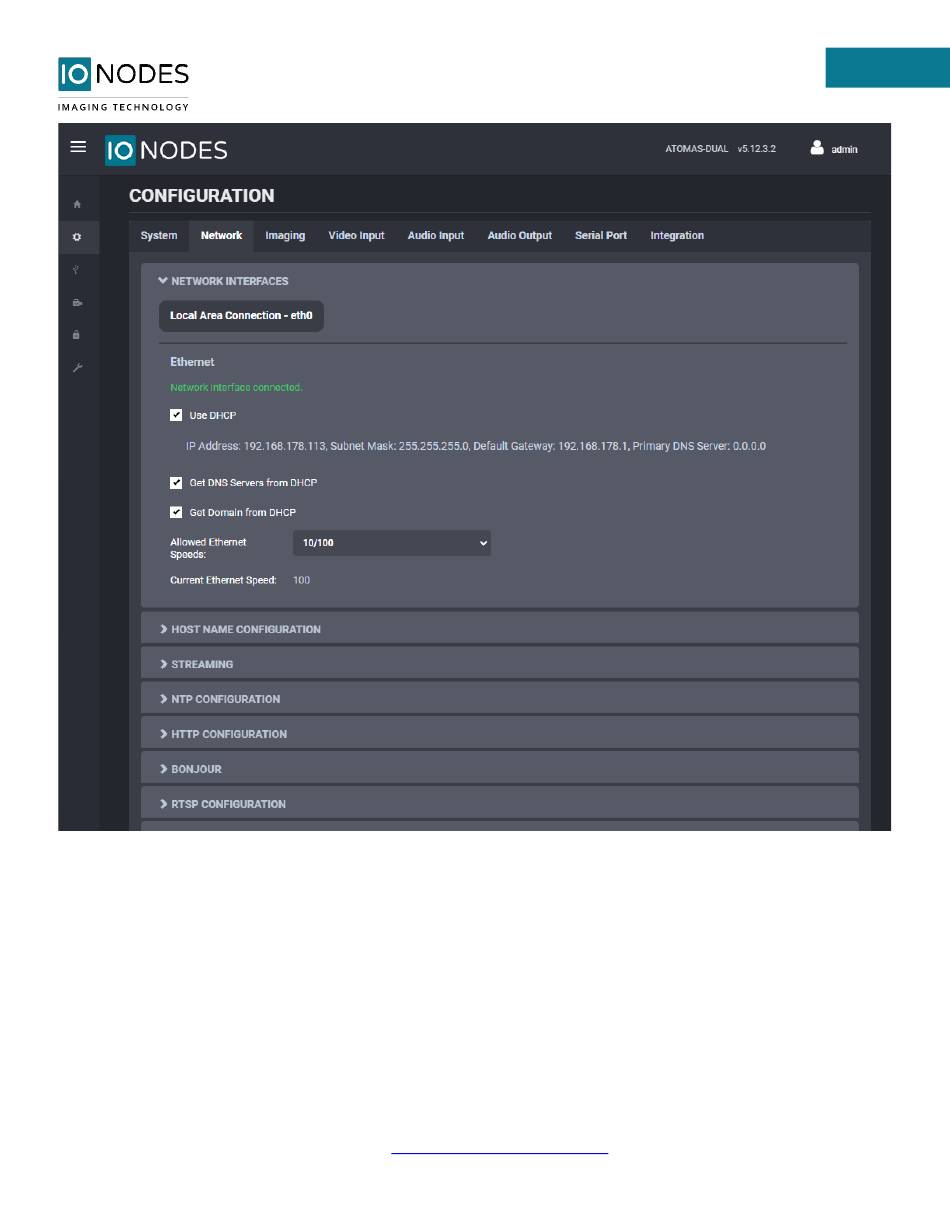Toggle the Use DHCP checkbox
950x1229 pixels.
tap(176, 415)
